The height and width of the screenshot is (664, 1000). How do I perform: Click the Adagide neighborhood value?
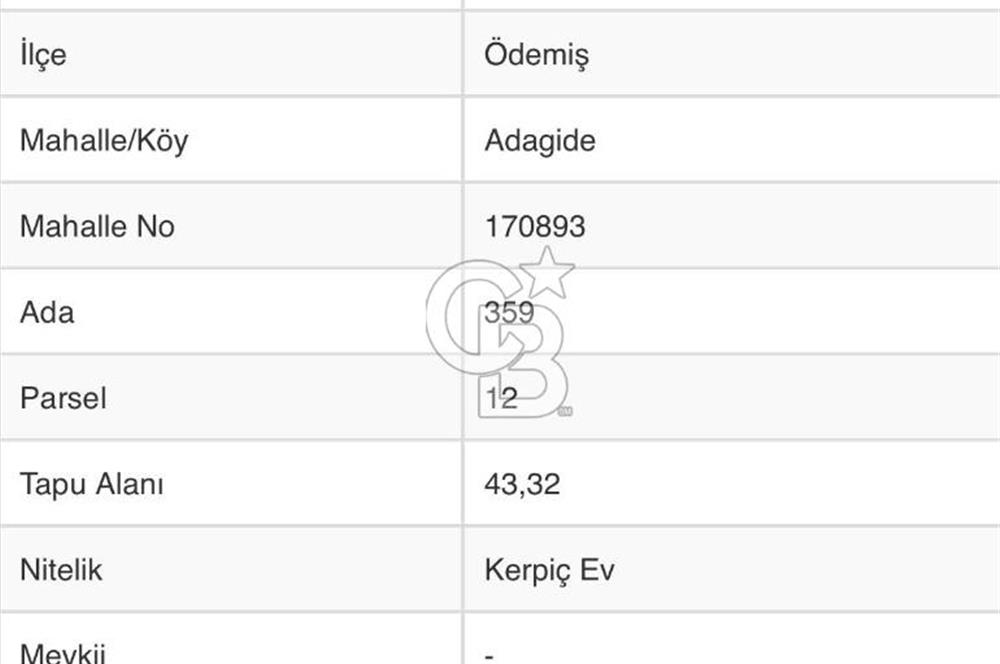[x=539, y=140]
